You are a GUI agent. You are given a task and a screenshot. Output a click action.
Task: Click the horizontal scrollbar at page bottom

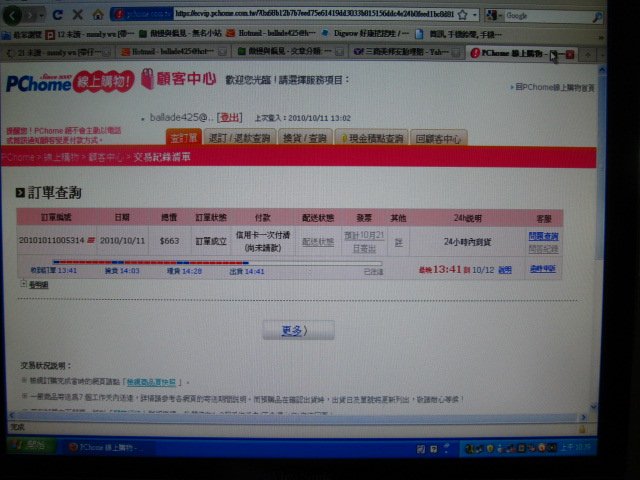coord(297,417)
